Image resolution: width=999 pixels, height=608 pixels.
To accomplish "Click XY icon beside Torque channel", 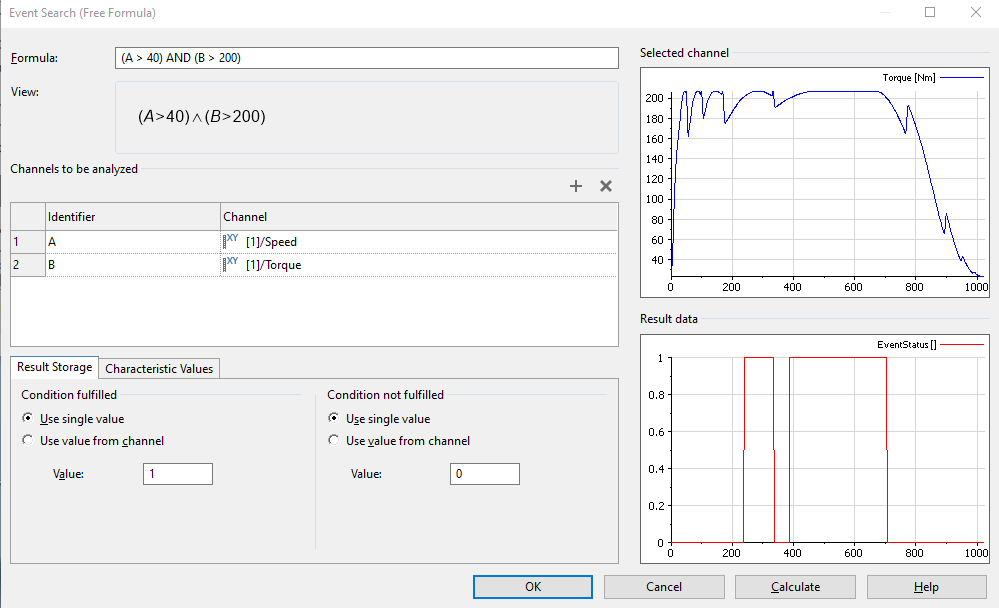I will tap(232, 265).
